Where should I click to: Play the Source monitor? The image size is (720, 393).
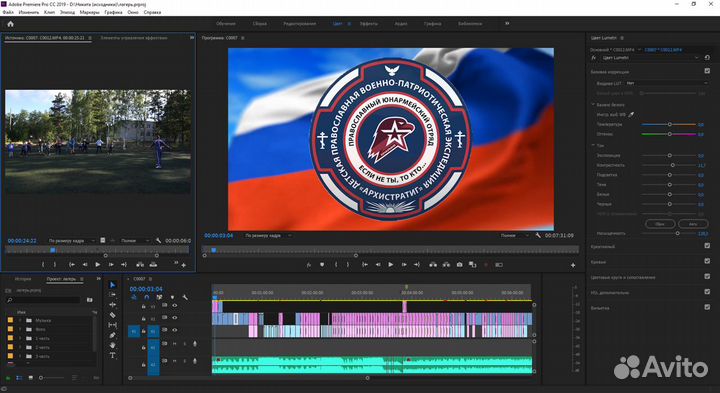click(x=97, y=264)
